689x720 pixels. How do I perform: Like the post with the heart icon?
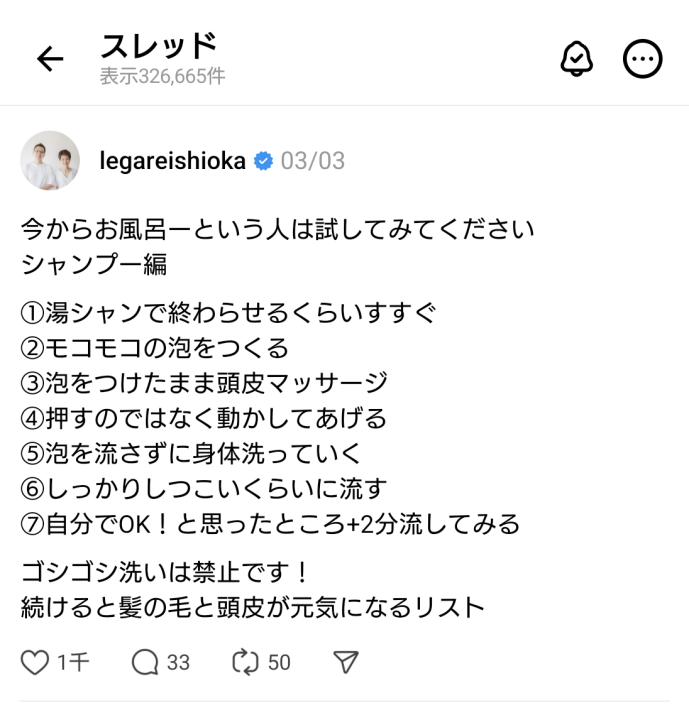pyautogui.click(x=34, y=663)
